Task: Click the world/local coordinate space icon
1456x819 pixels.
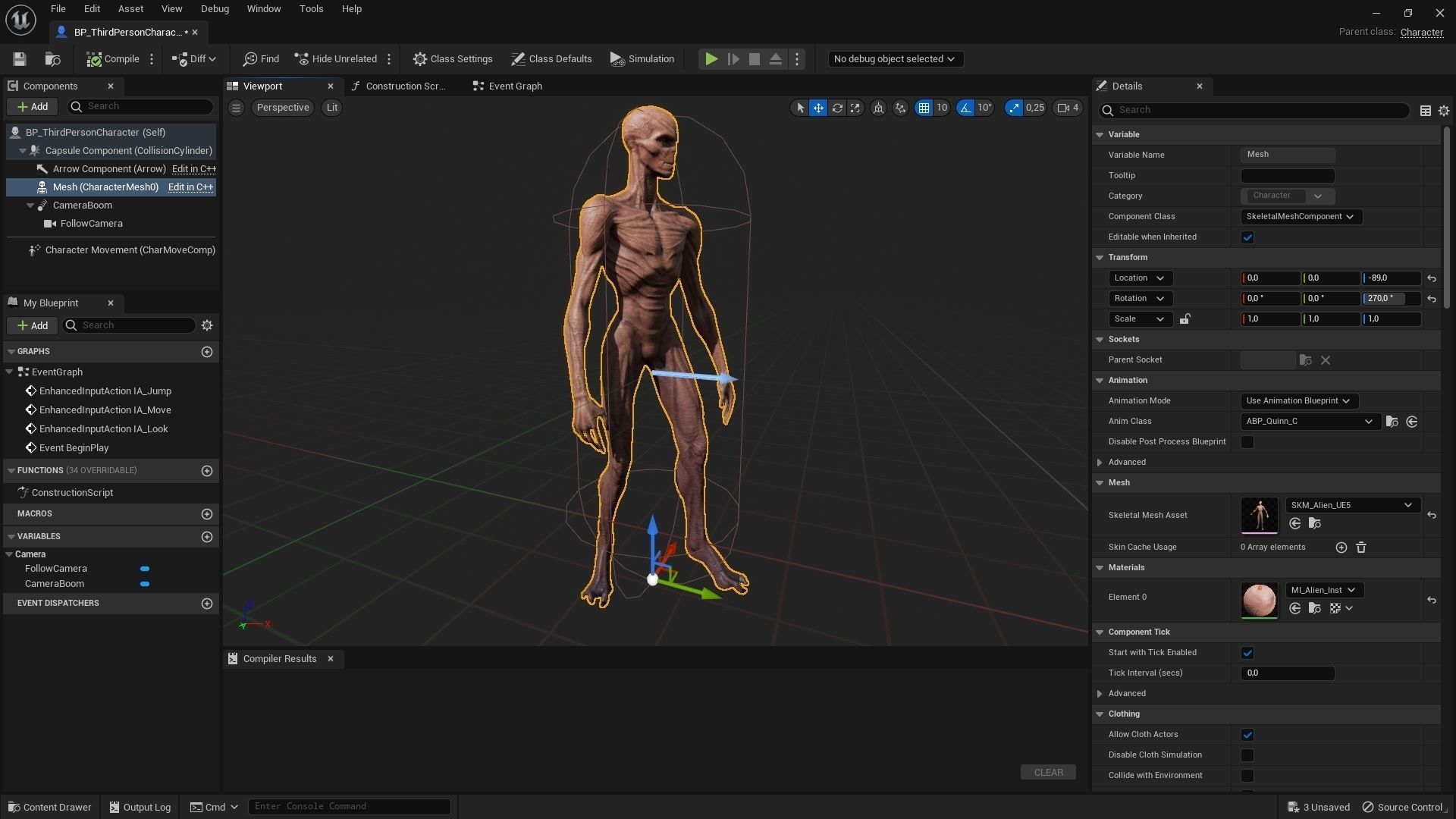Action: [x=878, y=108]
